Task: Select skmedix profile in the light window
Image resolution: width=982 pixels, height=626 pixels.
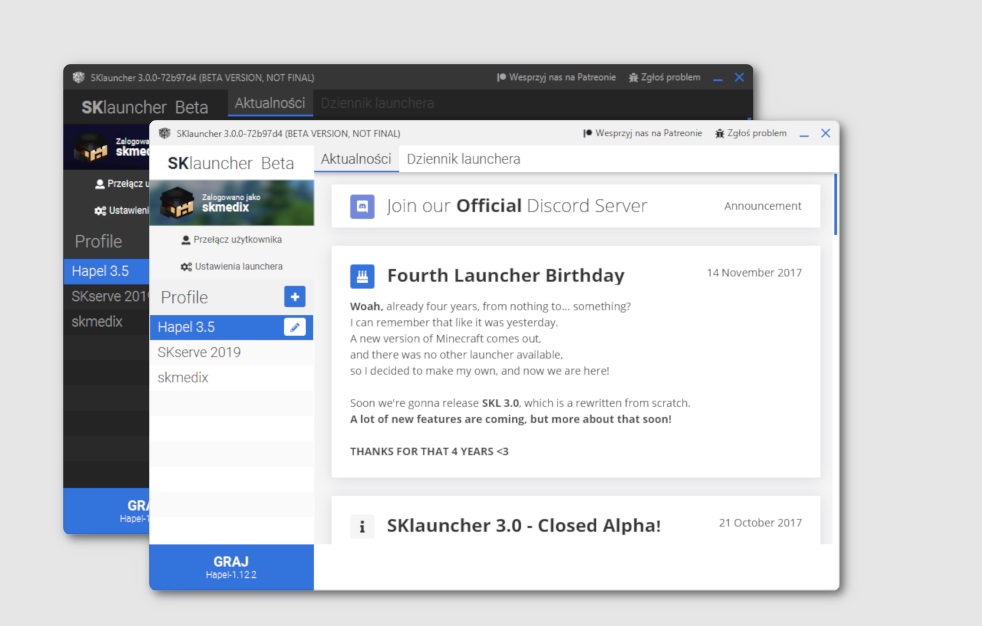Action: coord(231,377)
